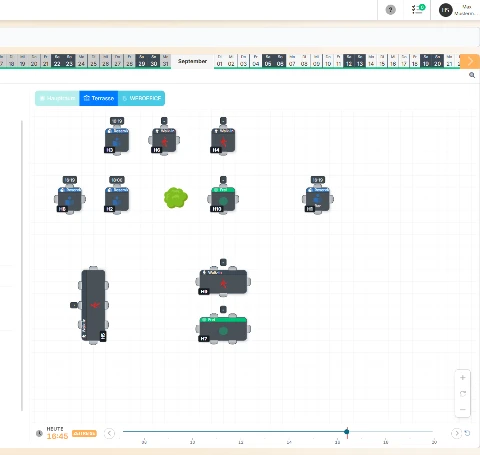This screenshot has height=455, width=480.
Task: Open the task checklist icon with green badge
Action: pos(418,9)
